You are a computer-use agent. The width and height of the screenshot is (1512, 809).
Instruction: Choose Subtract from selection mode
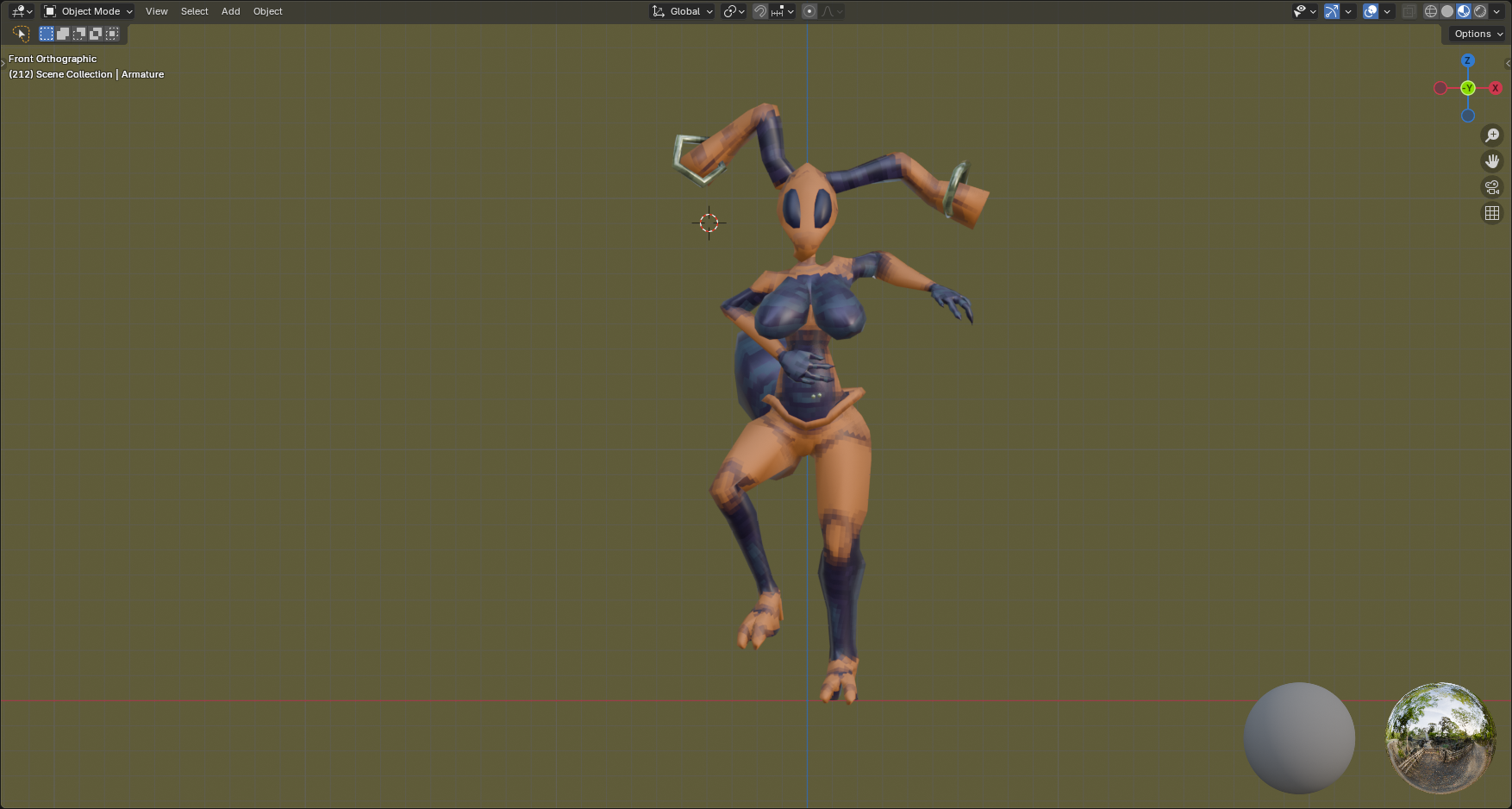pos(79,34)
